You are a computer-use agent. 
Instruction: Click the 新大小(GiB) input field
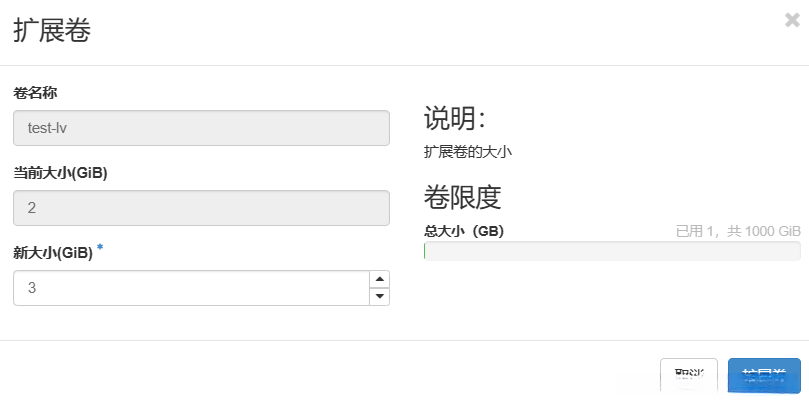click(190, 288)
